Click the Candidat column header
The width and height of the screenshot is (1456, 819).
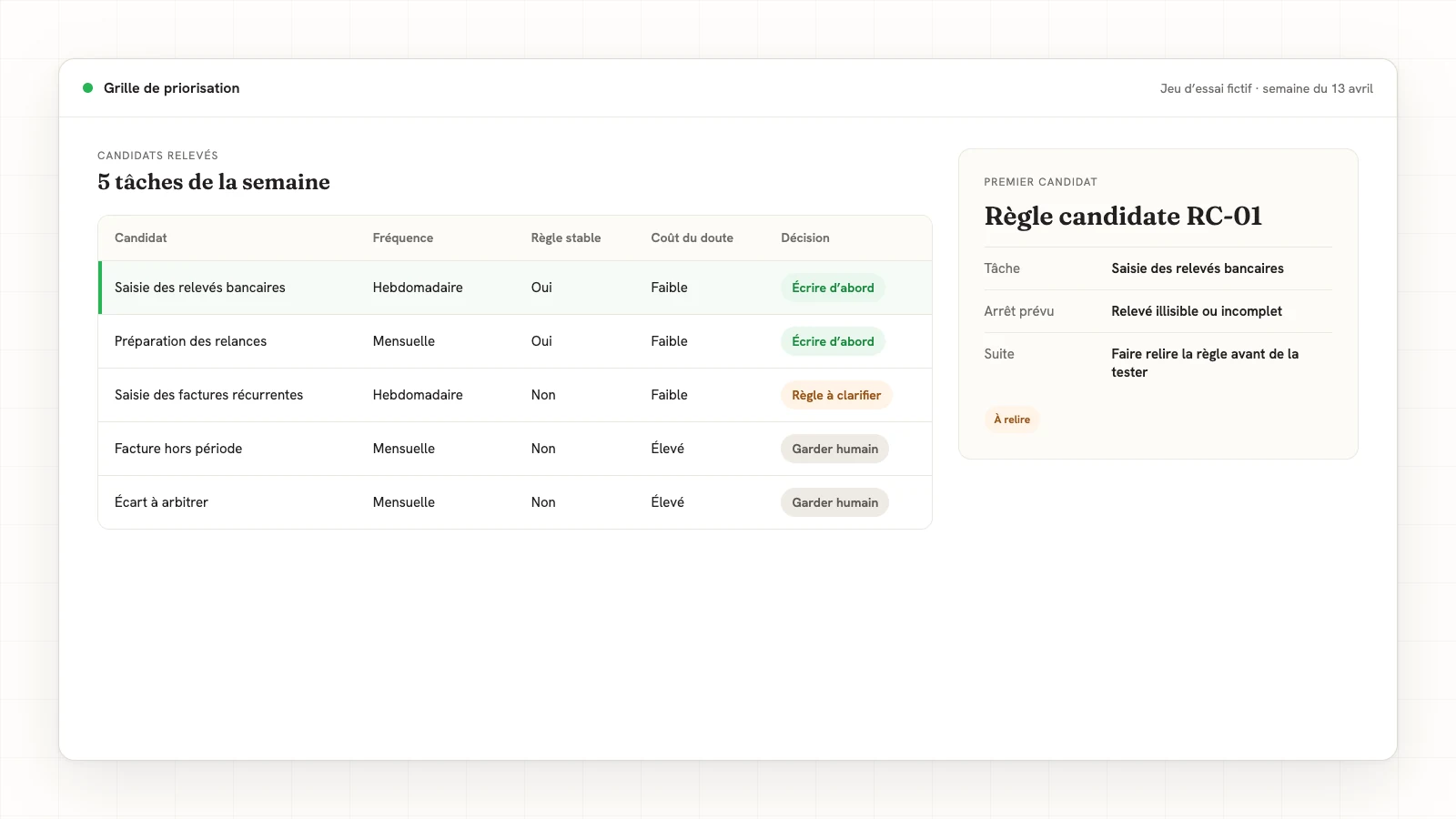click(x=141, y=238)
